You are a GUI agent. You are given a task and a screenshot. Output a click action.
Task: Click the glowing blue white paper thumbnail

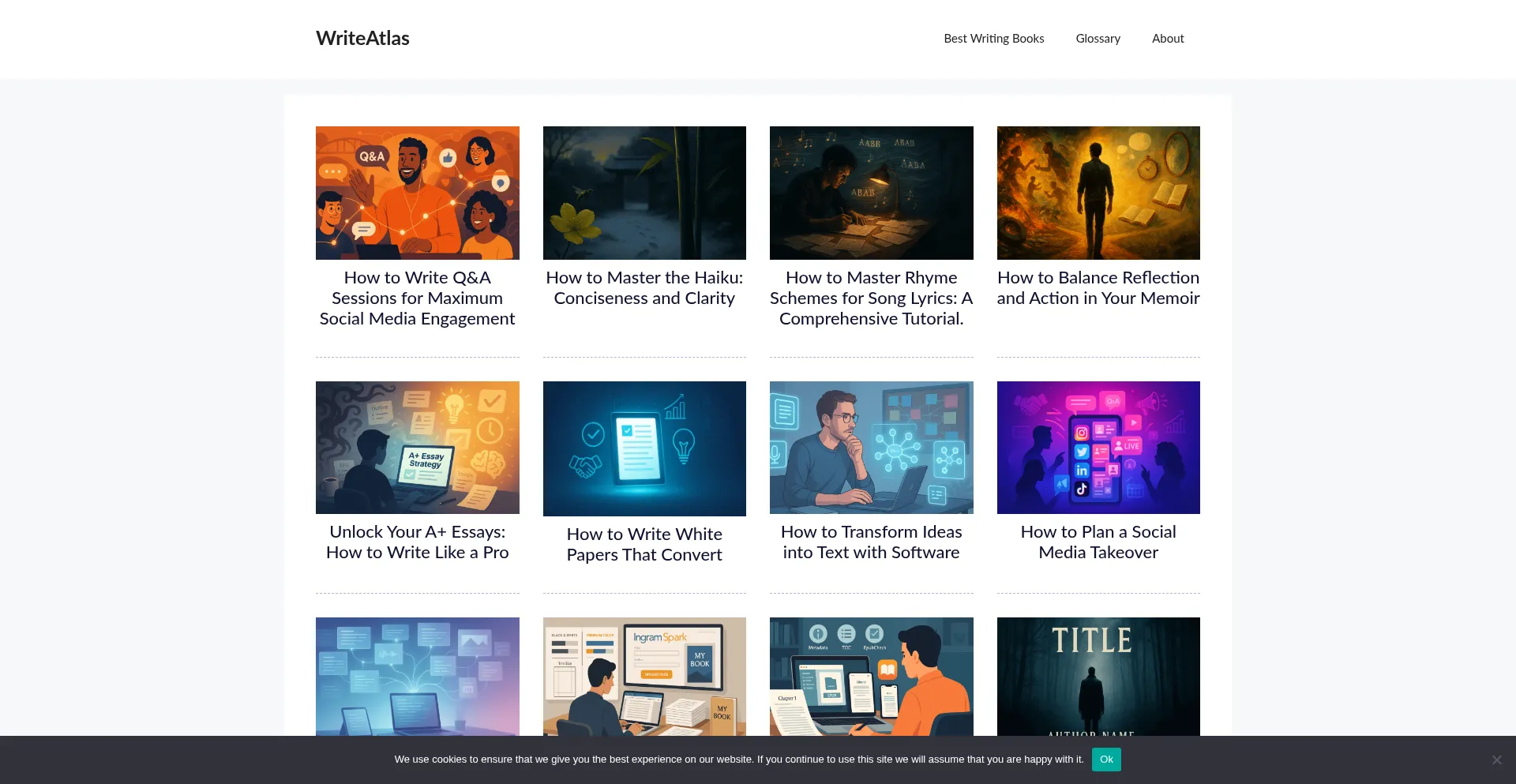(x=644, y=448)
